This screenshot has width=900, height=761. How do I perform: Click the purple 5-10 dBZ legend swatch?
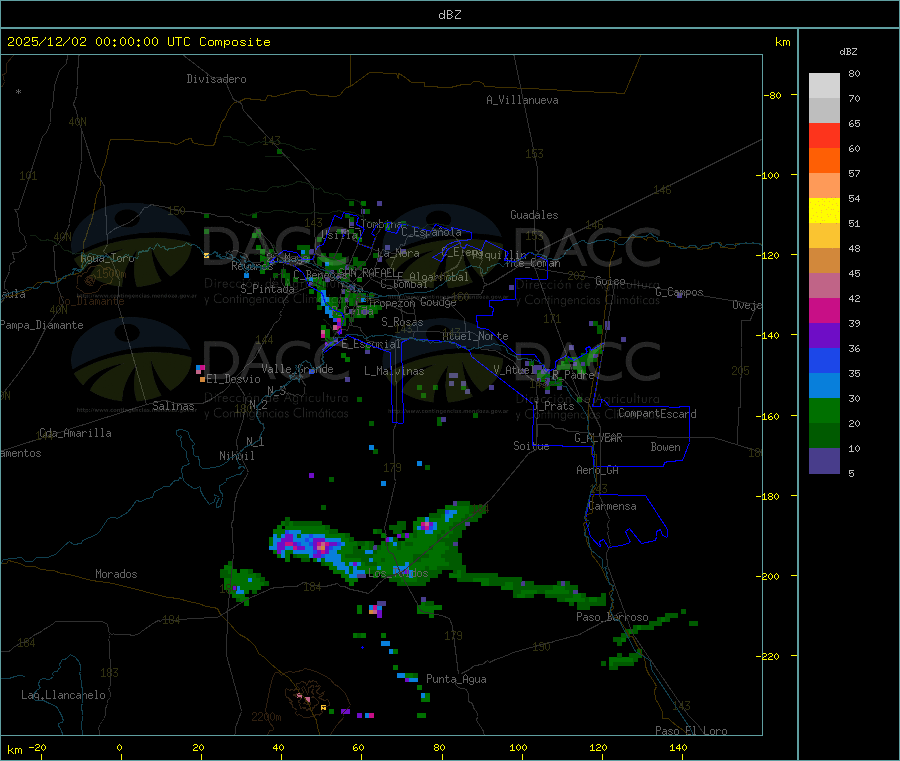(x=824, y=461)
